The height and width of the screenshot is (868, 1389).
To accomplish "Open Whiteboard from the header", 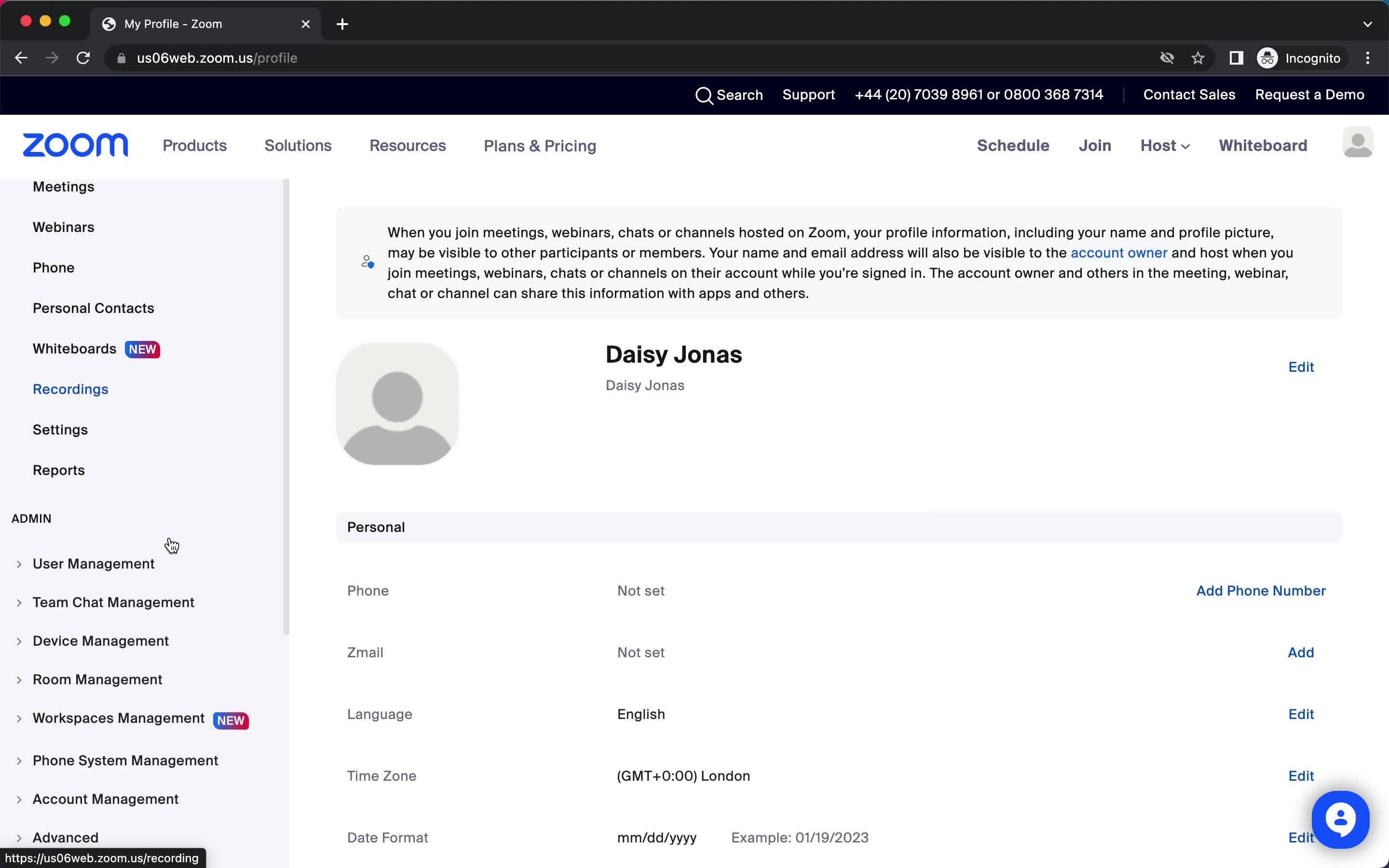I will 1263,146.
